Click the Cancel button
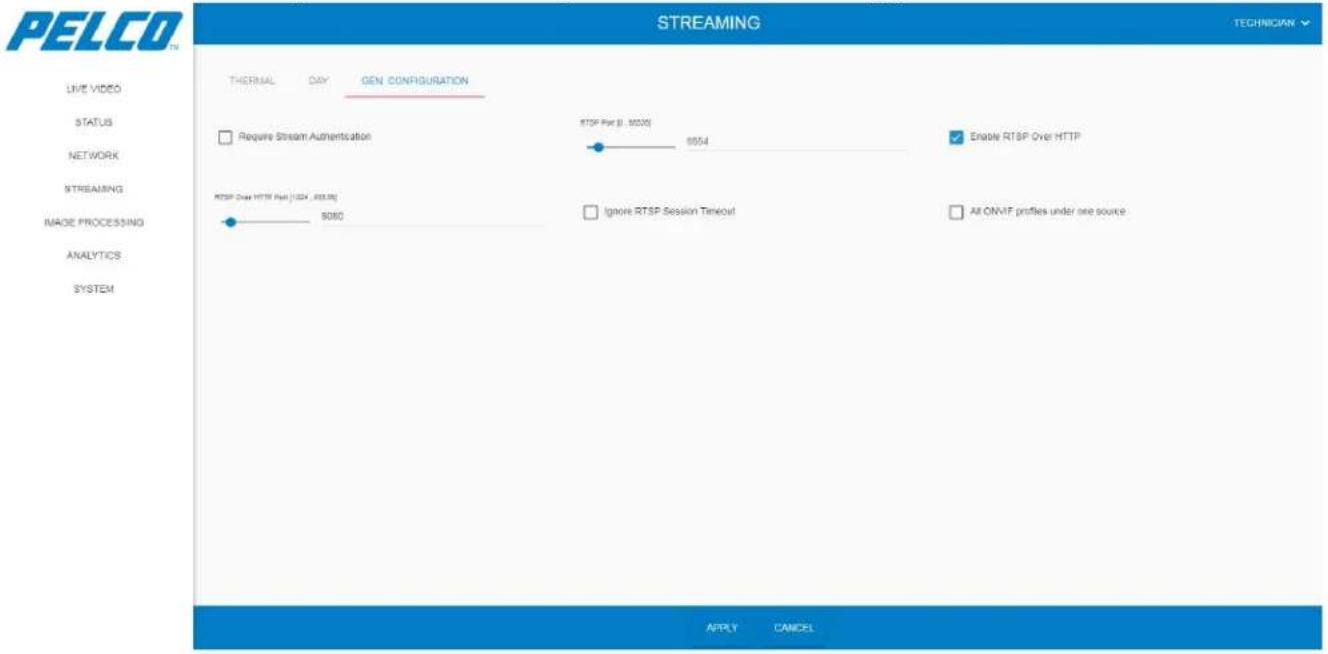Viewport: 1328px width, 654px height. click(x=794, y=628)
